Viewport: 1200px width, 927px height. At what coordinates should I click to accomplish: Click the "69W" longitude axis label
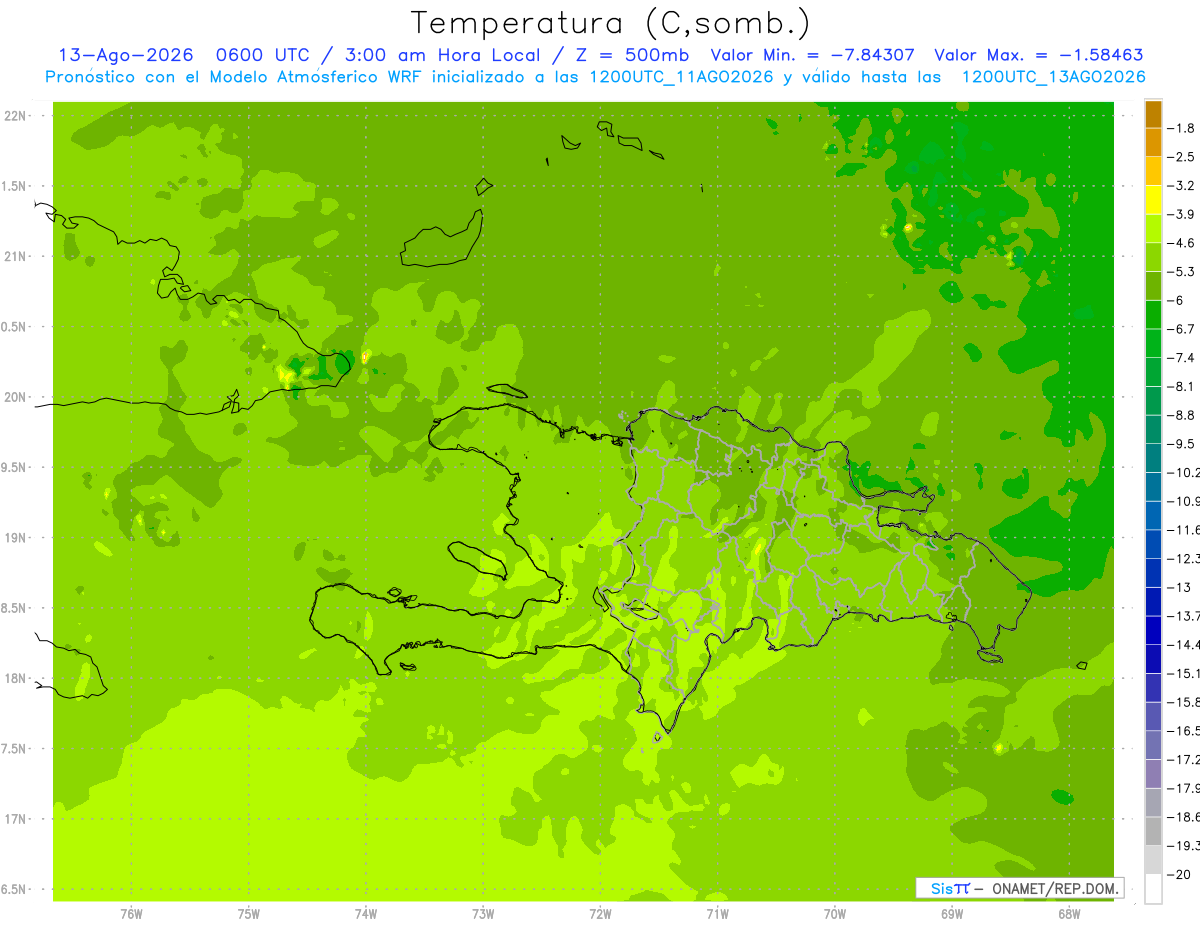(951, 914)
